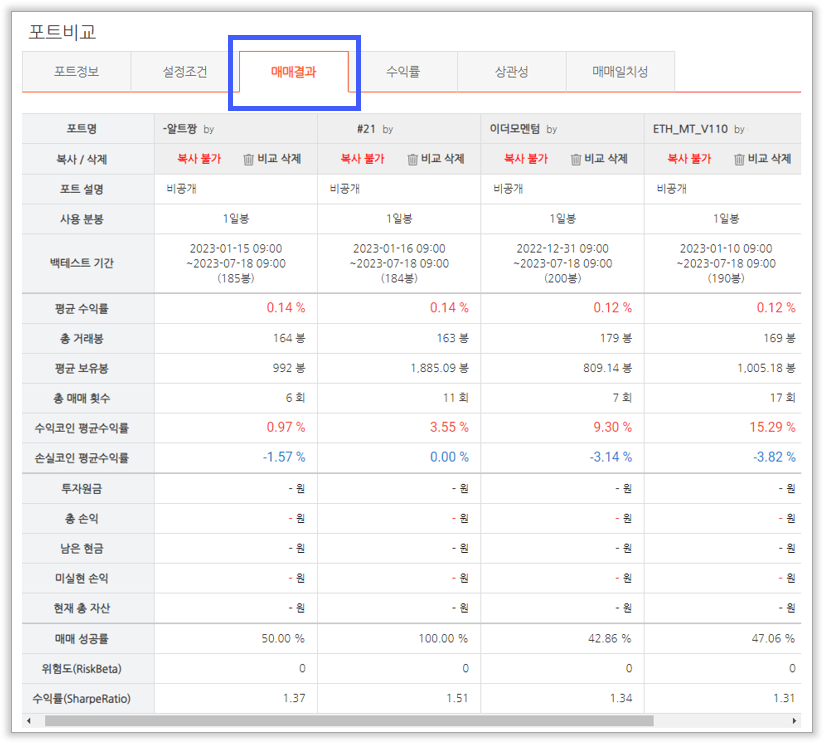The height and width of the screenshot is (744, 824).
Task: Click the ETH_MT_V110 portfolio name header
Action: [x=692, y=129]
